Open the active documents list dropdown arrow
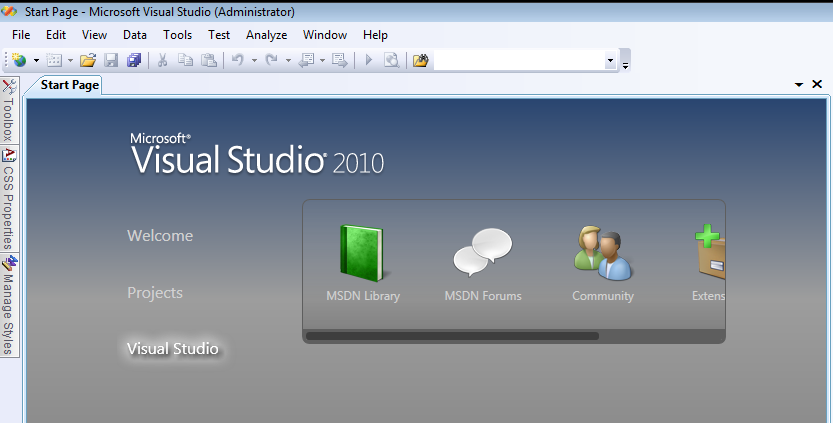The image size is (833, 423). pos(798,84)
